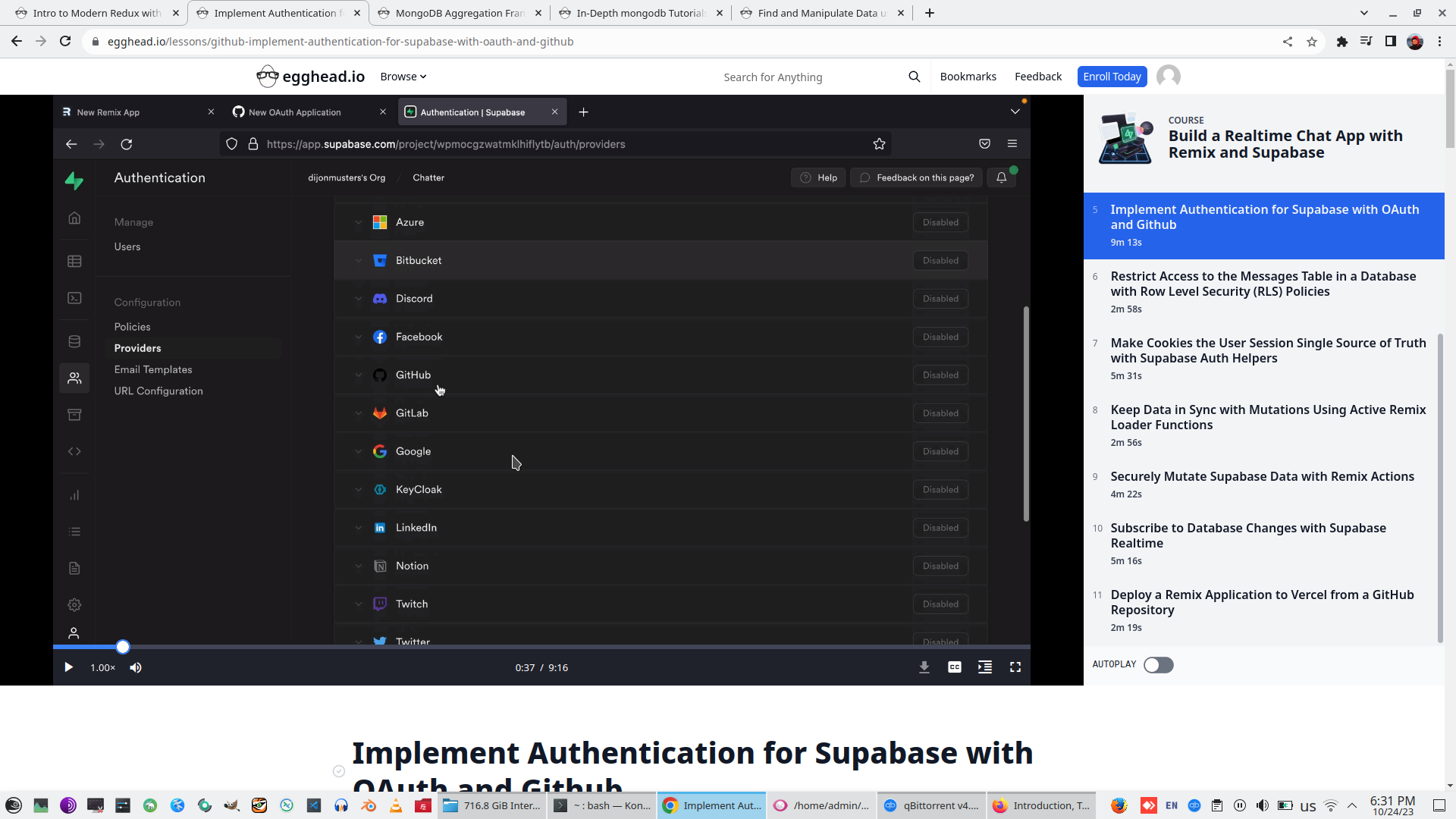
Task: Click the search magnifier icon
Action: (x=914, y=77)
